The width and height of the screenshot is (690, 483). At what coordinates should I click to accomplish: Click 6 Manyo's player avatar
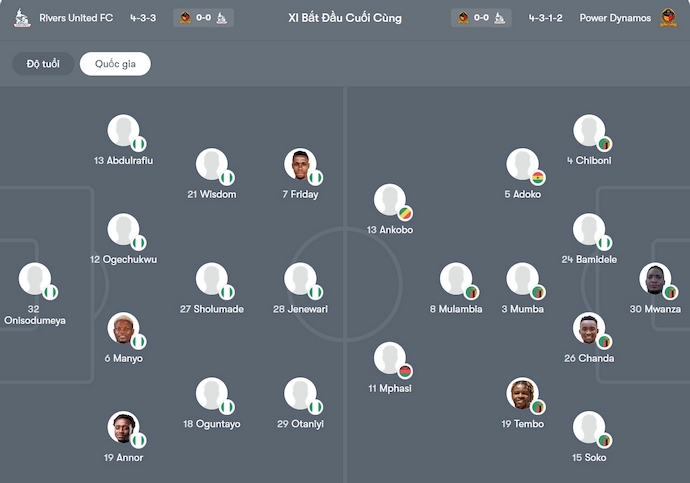click(x=123, y=329)
